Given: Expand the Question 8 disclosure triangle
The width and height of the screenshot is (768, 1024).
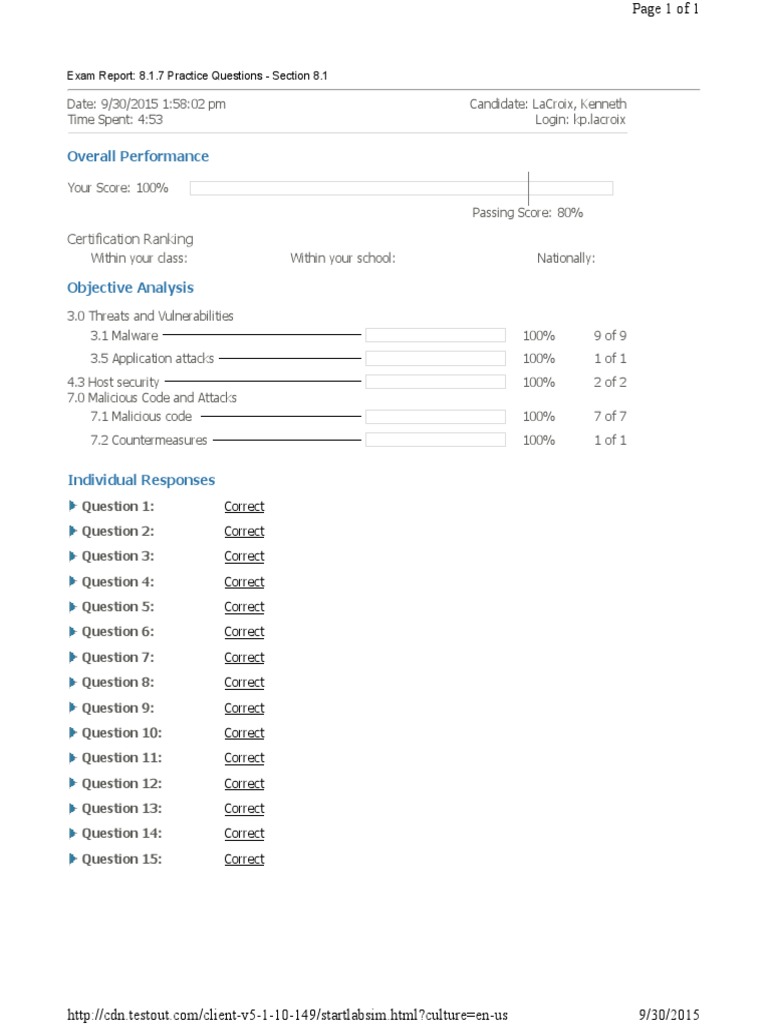Looking at the screenshot, I should coord(72,682).
